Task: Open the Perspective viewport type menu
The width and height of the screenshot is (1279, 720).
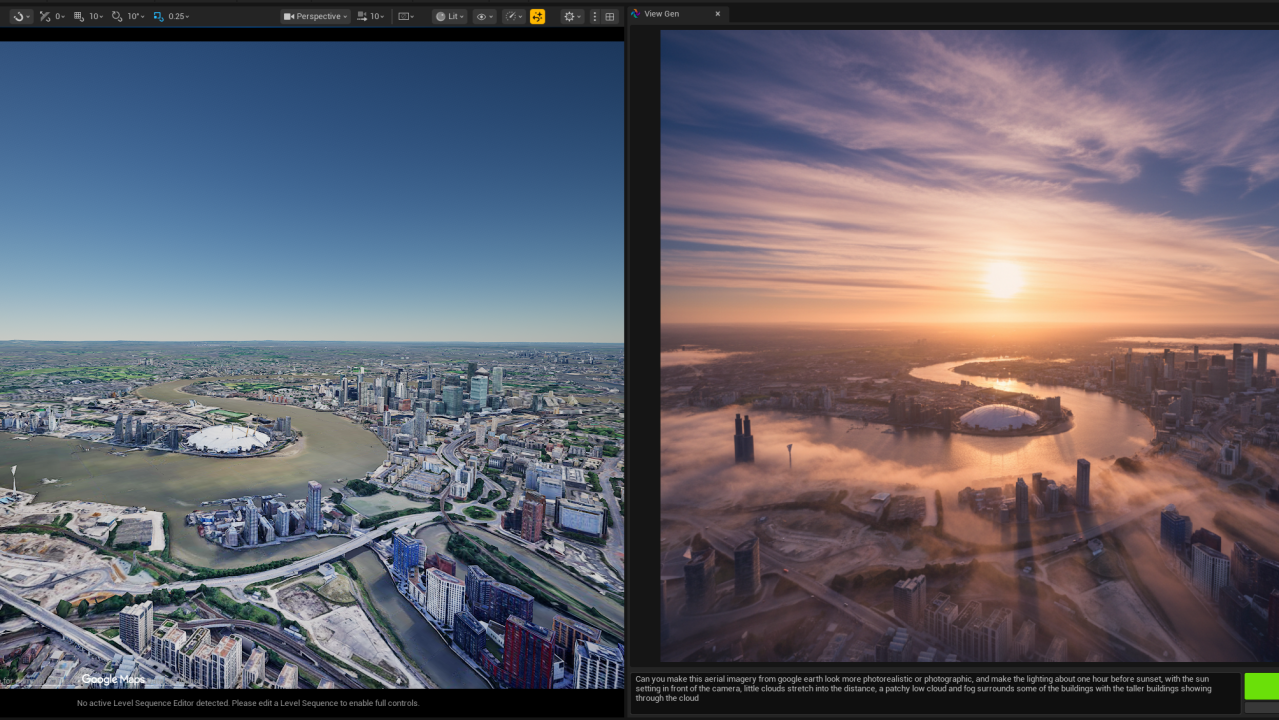Action: tap(315, 16)
